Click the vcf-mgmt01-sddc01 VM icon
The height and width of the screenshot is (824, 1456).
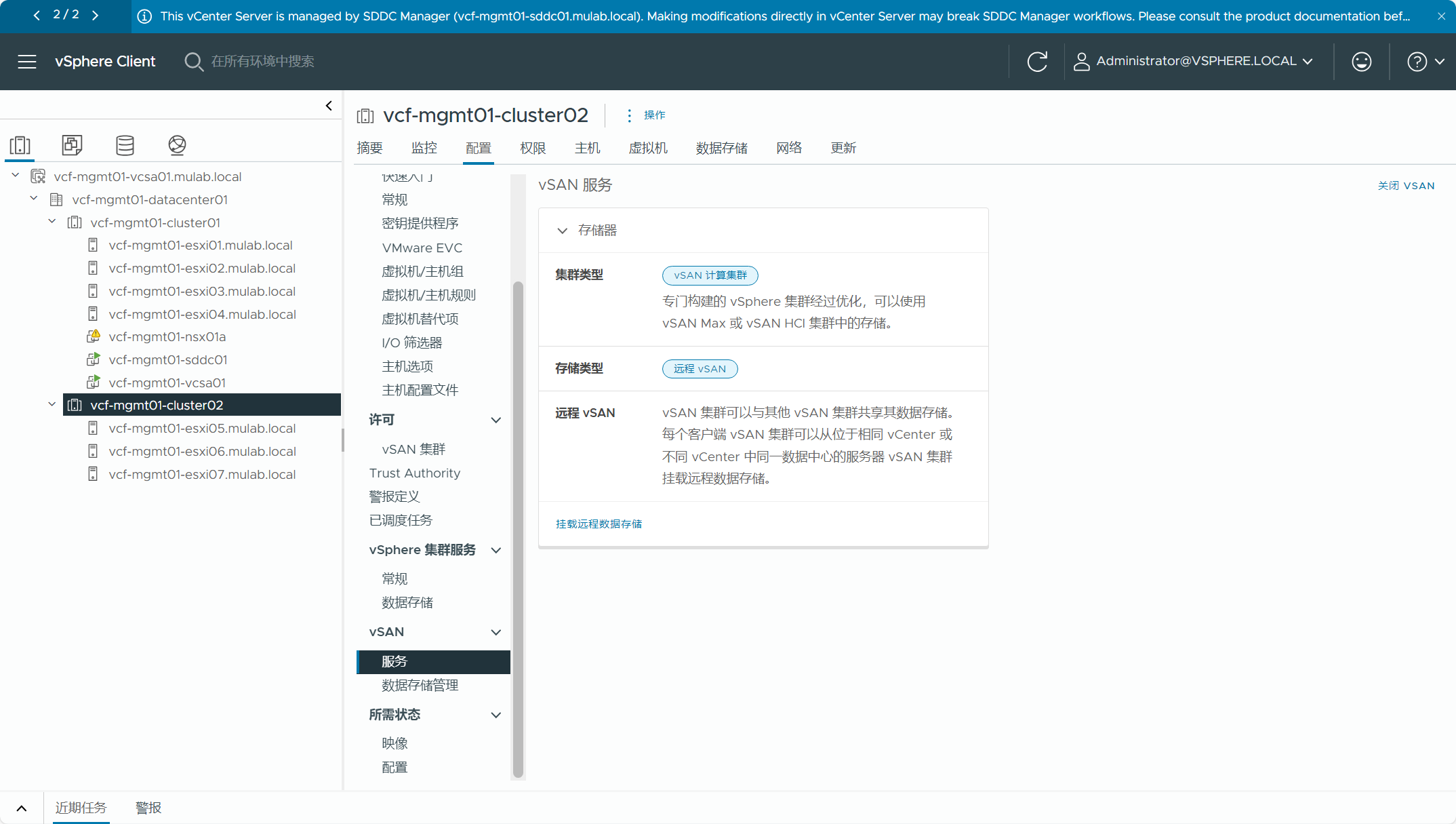94,359
